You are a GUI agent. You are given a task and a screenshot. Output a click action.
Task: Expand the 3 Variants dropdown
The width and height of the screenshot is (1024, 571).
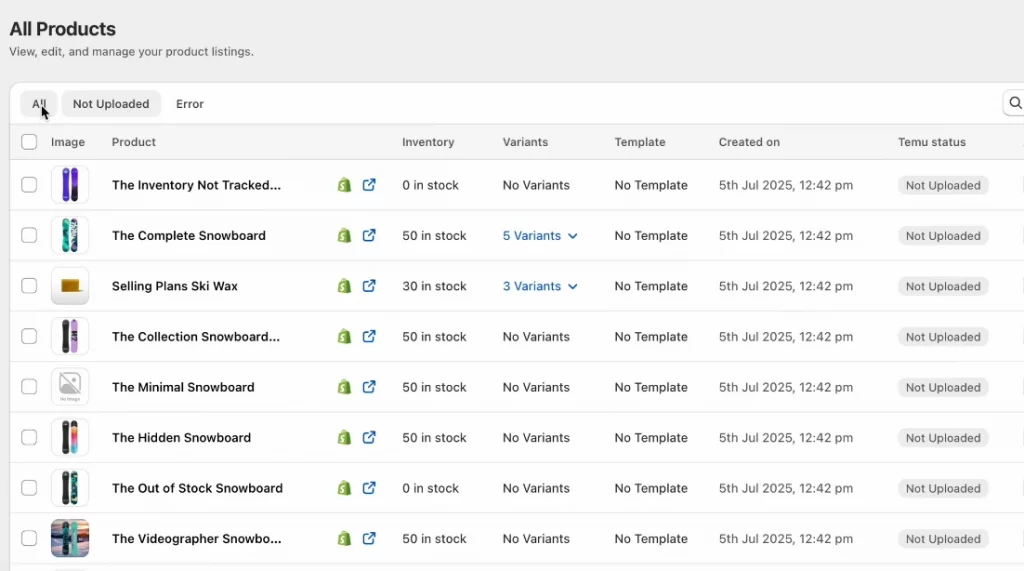540,286
